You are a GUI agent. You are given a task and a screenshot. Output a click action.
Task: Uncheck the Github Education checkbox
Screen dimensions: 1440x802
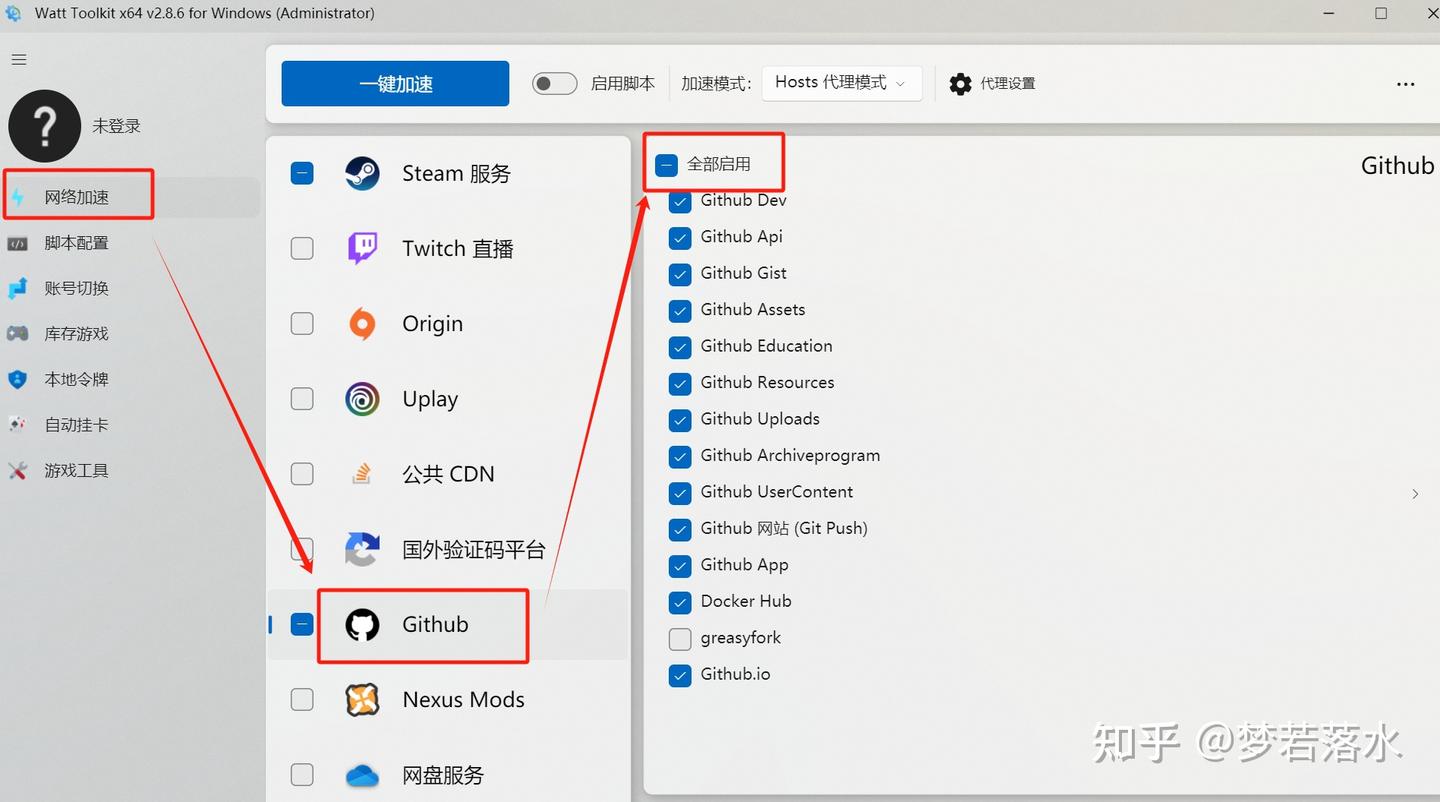(x=680, y=347)
